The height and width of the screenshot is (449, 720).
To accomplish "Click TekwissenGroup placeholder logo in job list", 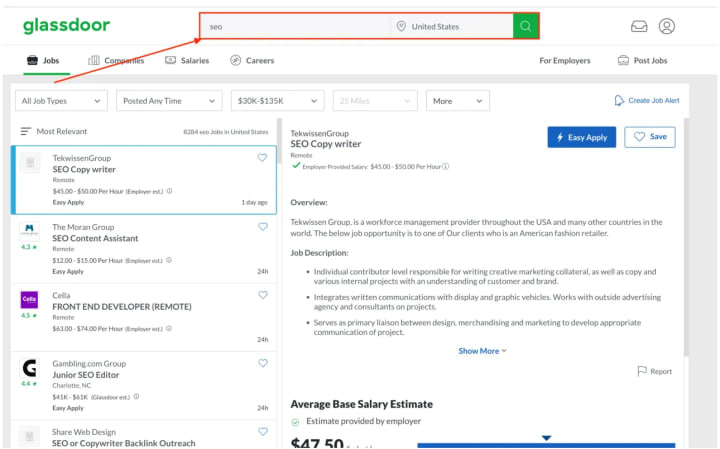I will 30,162.
